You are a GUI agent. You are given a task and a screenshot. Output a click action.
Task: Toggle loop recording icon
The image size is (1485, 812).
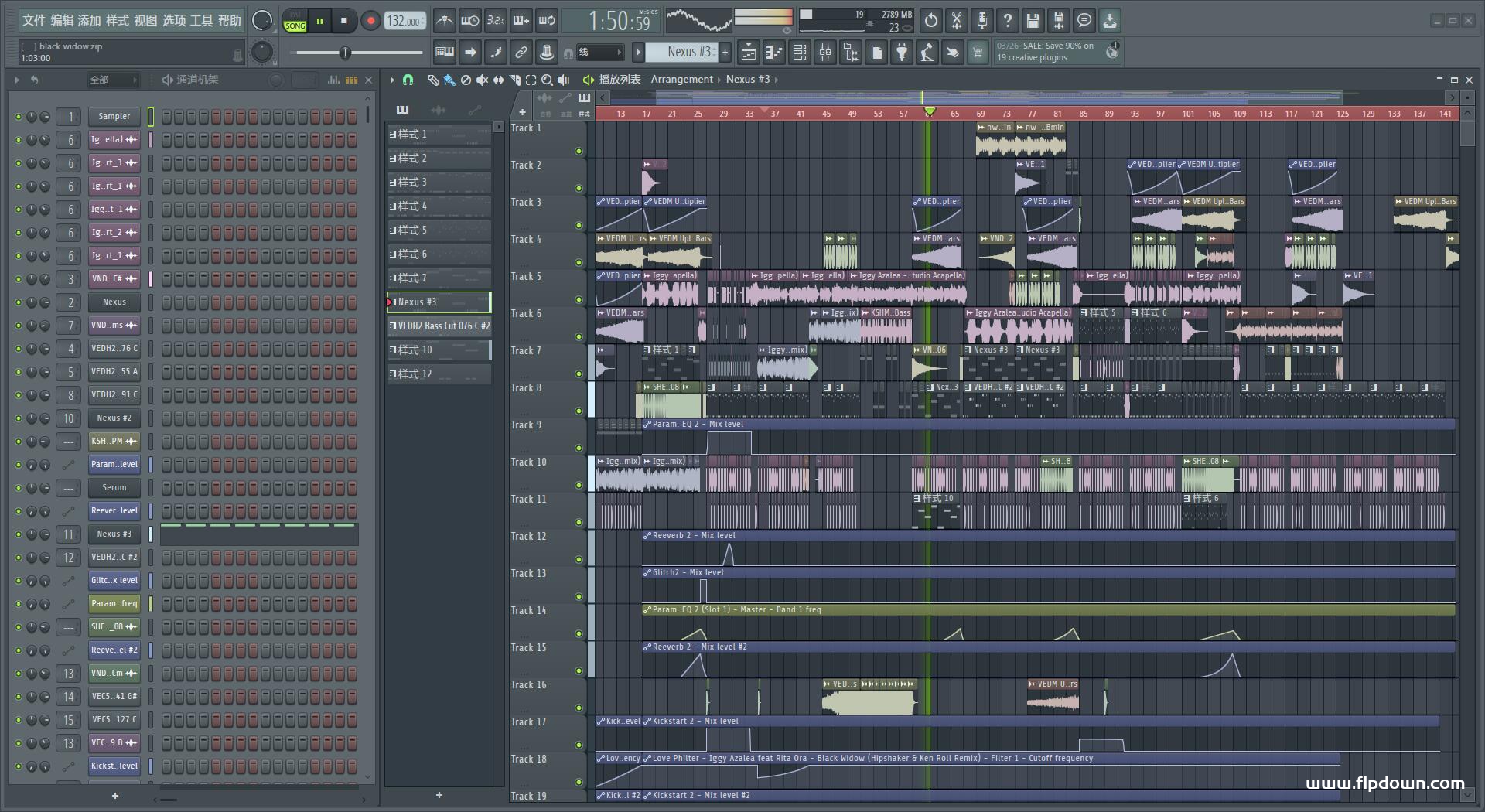[547, 21]
